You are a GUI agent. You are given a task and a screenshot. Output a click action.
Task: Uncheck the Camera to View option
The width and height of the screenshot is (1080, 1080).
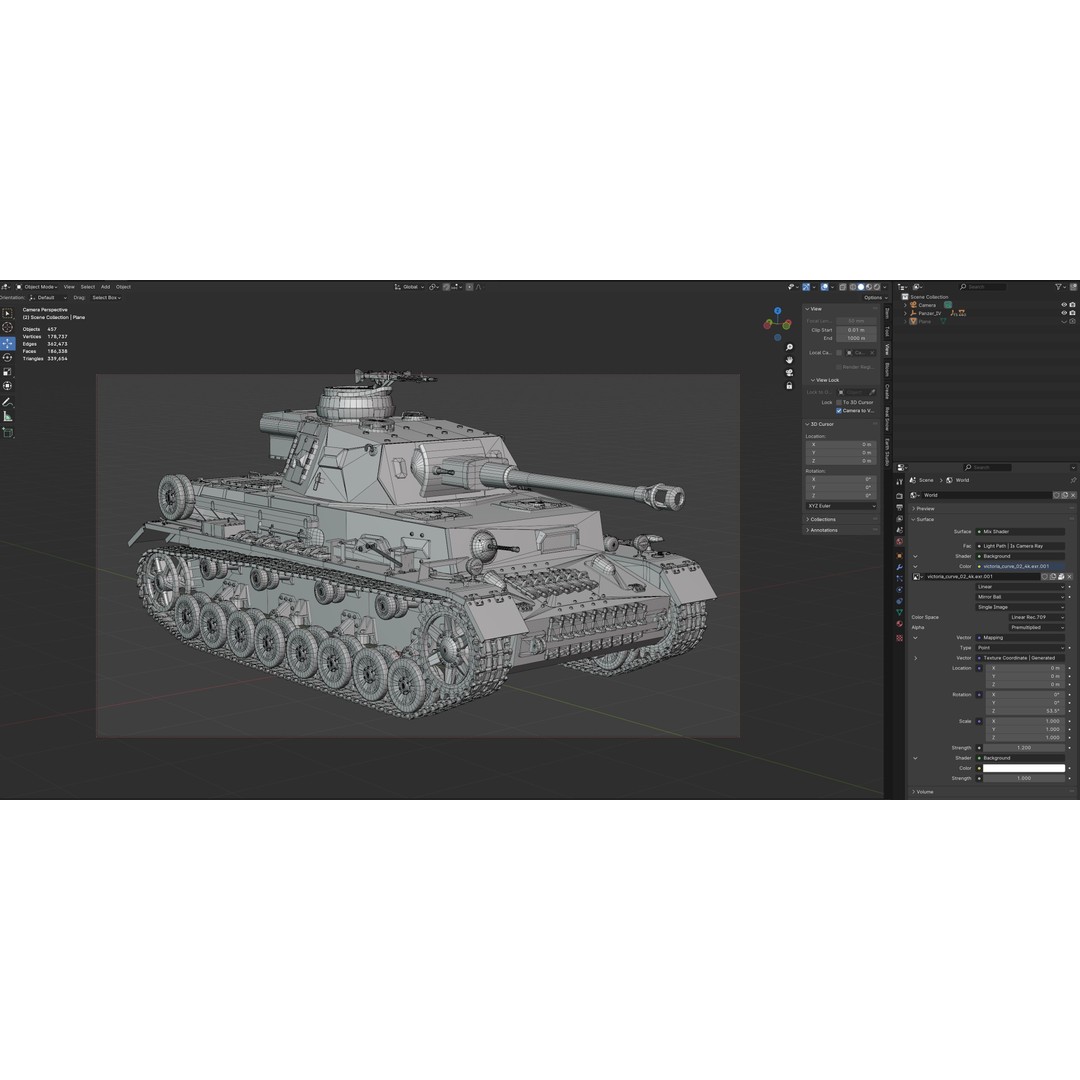pyautogui.click(x=839, y=411)
